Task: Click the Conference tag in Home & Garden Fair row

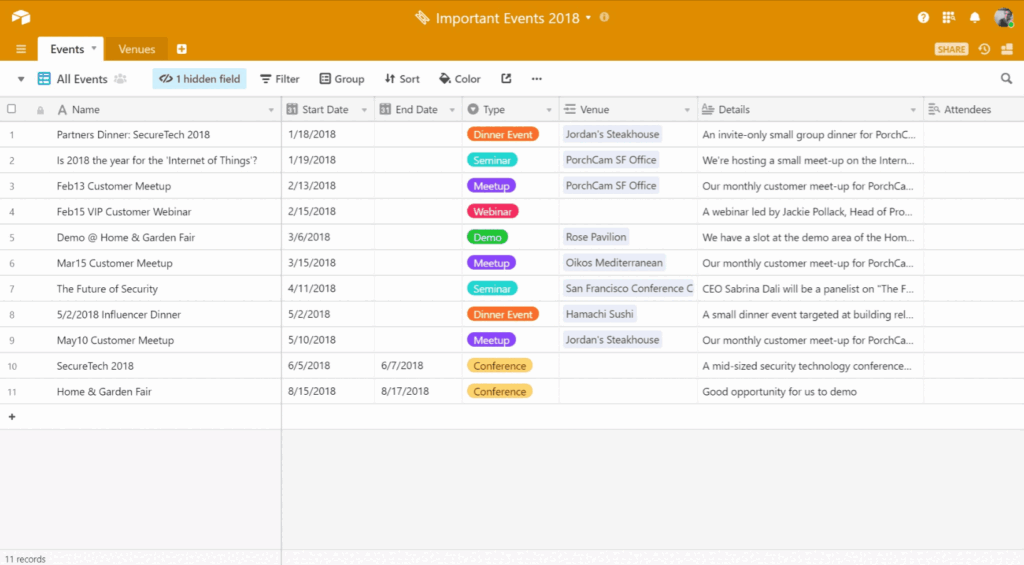Action: (x=500, y=391)
